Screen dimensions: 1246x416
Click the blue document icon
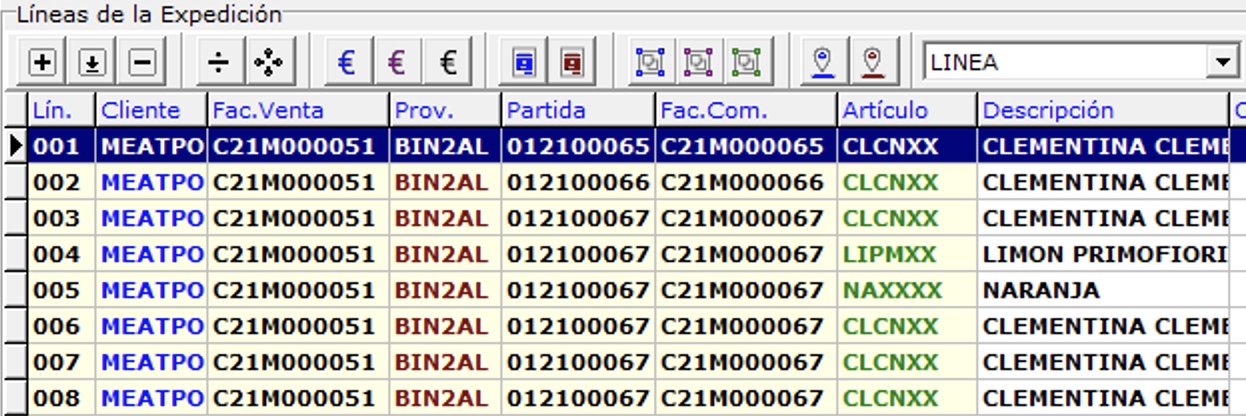(x=523, y=63)
